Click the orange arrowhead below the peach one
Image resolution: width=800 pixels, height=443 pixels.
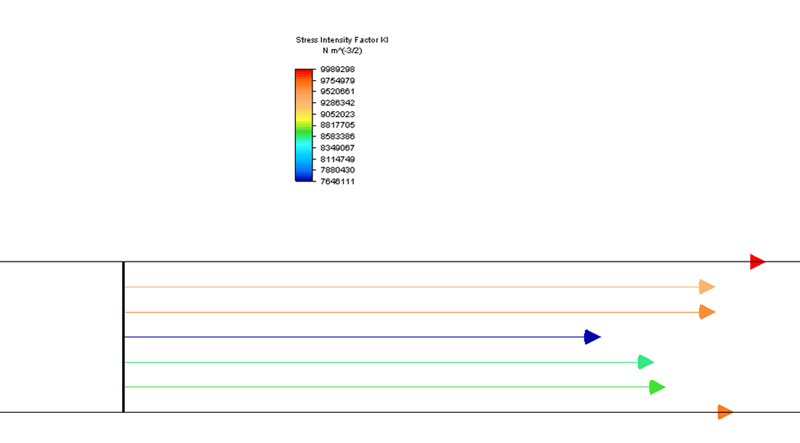(707, 312)
